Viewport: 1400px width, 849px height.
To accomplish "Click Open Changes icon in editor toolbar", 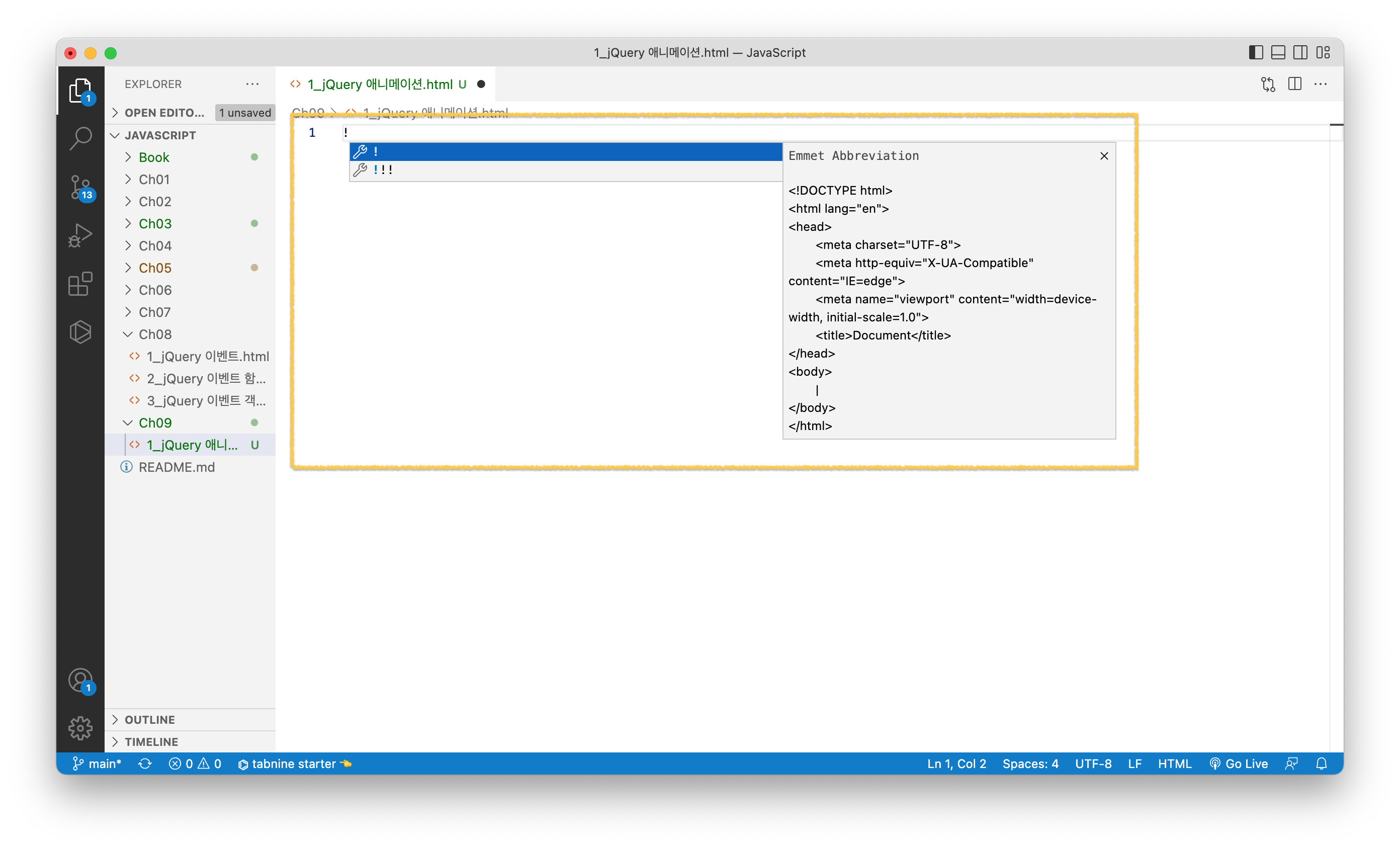I will [x=1268, y=84].
